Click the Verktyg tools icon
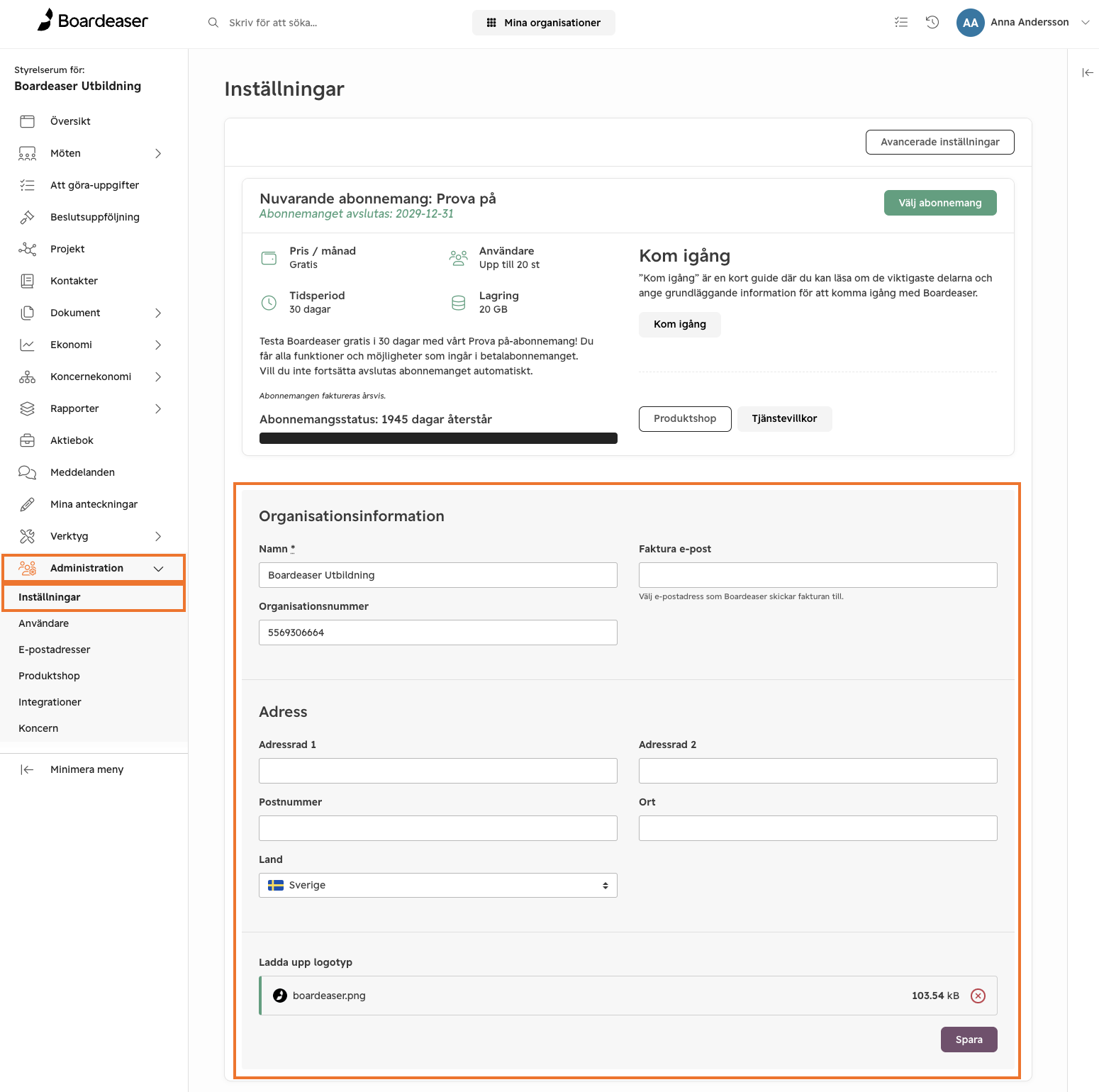Screen dimensions: 1099x1092 tap(27, 536)
